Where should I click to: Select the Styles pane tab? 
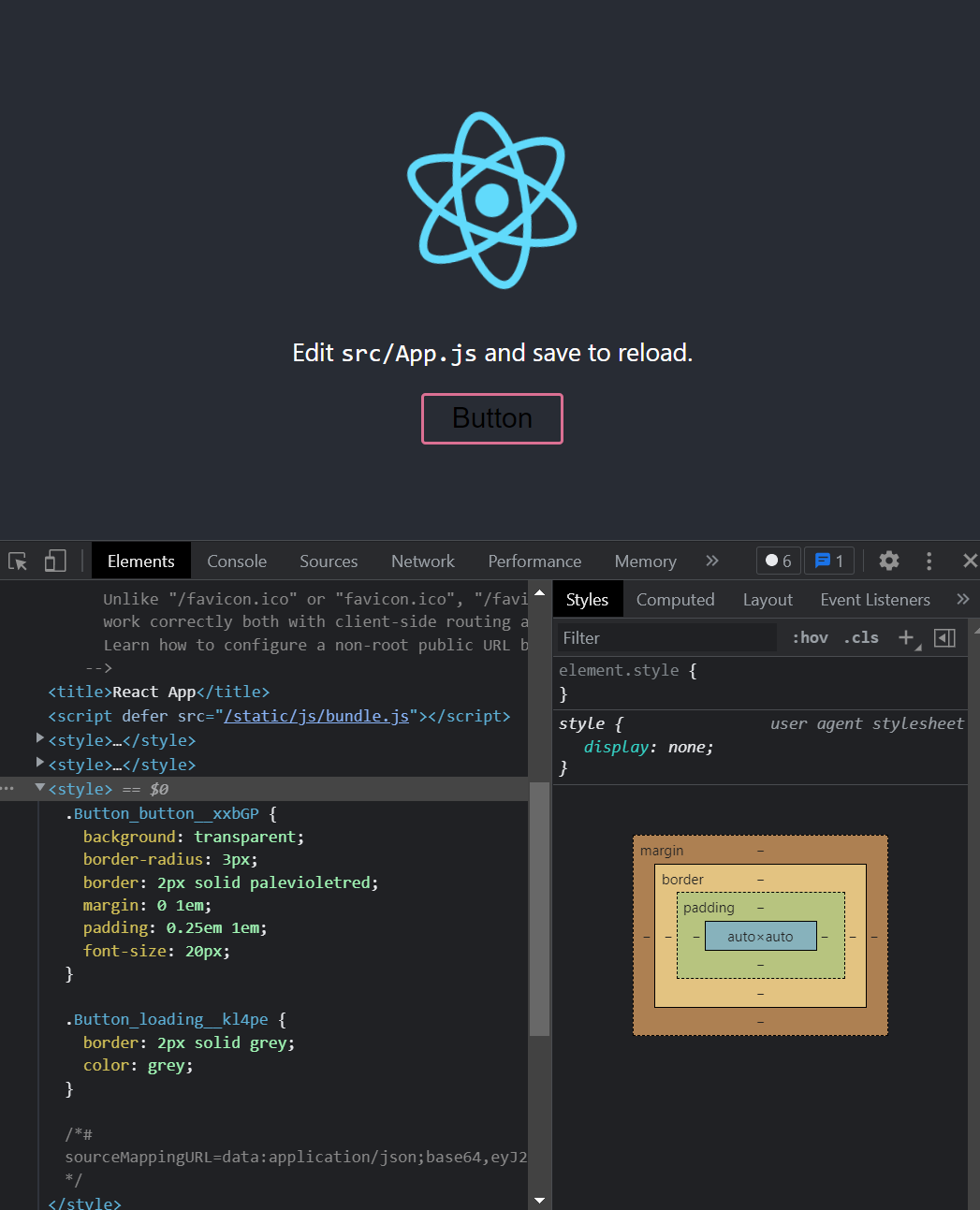[587, 599]
